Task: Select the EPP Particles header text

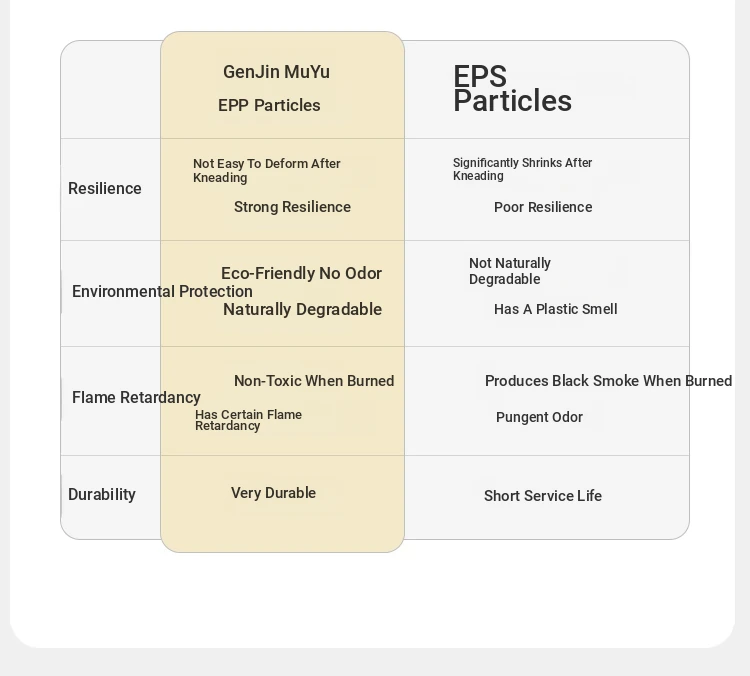Action: [269, 105]
